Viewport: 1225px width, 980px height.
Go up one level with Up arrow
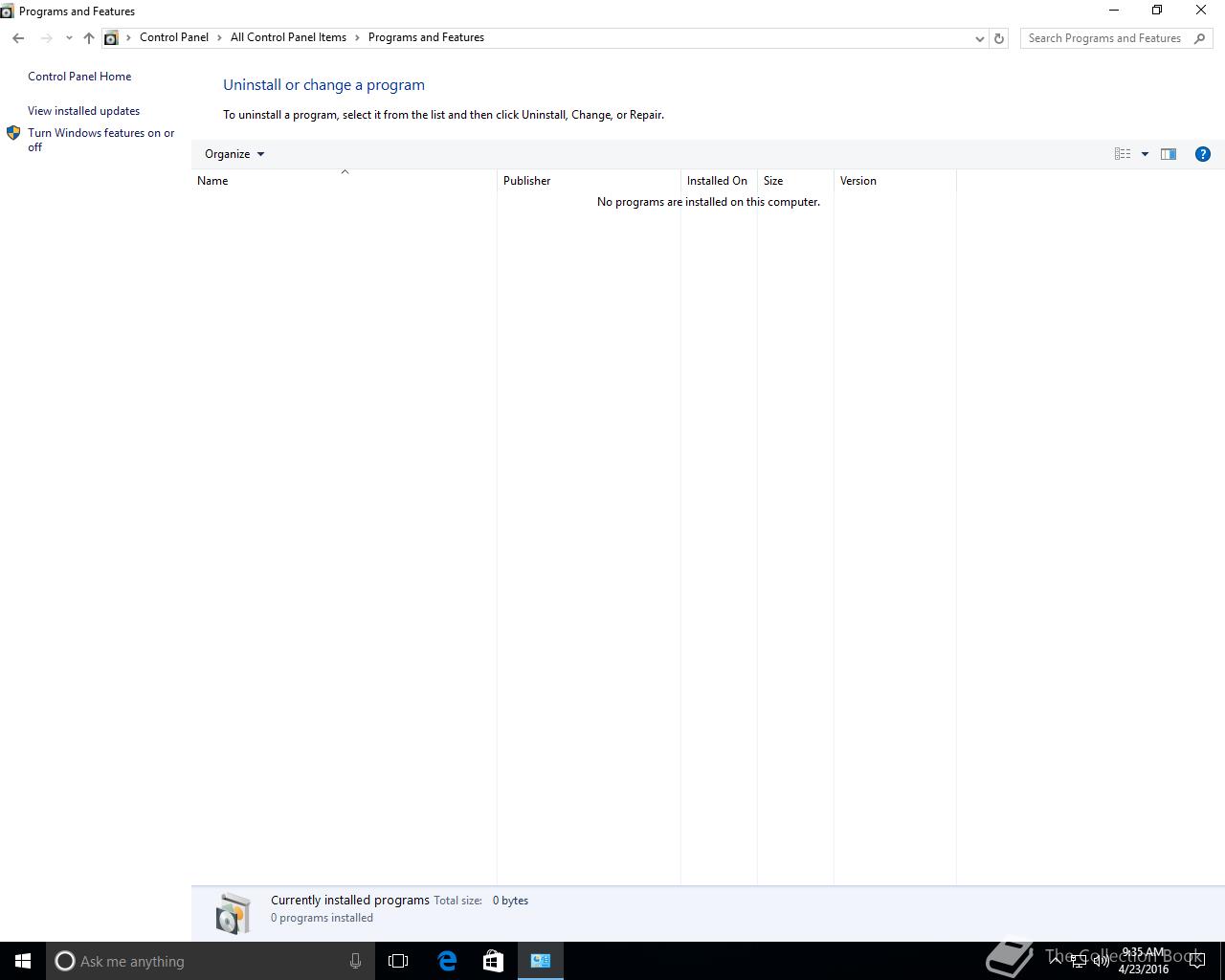click(89, 38)
